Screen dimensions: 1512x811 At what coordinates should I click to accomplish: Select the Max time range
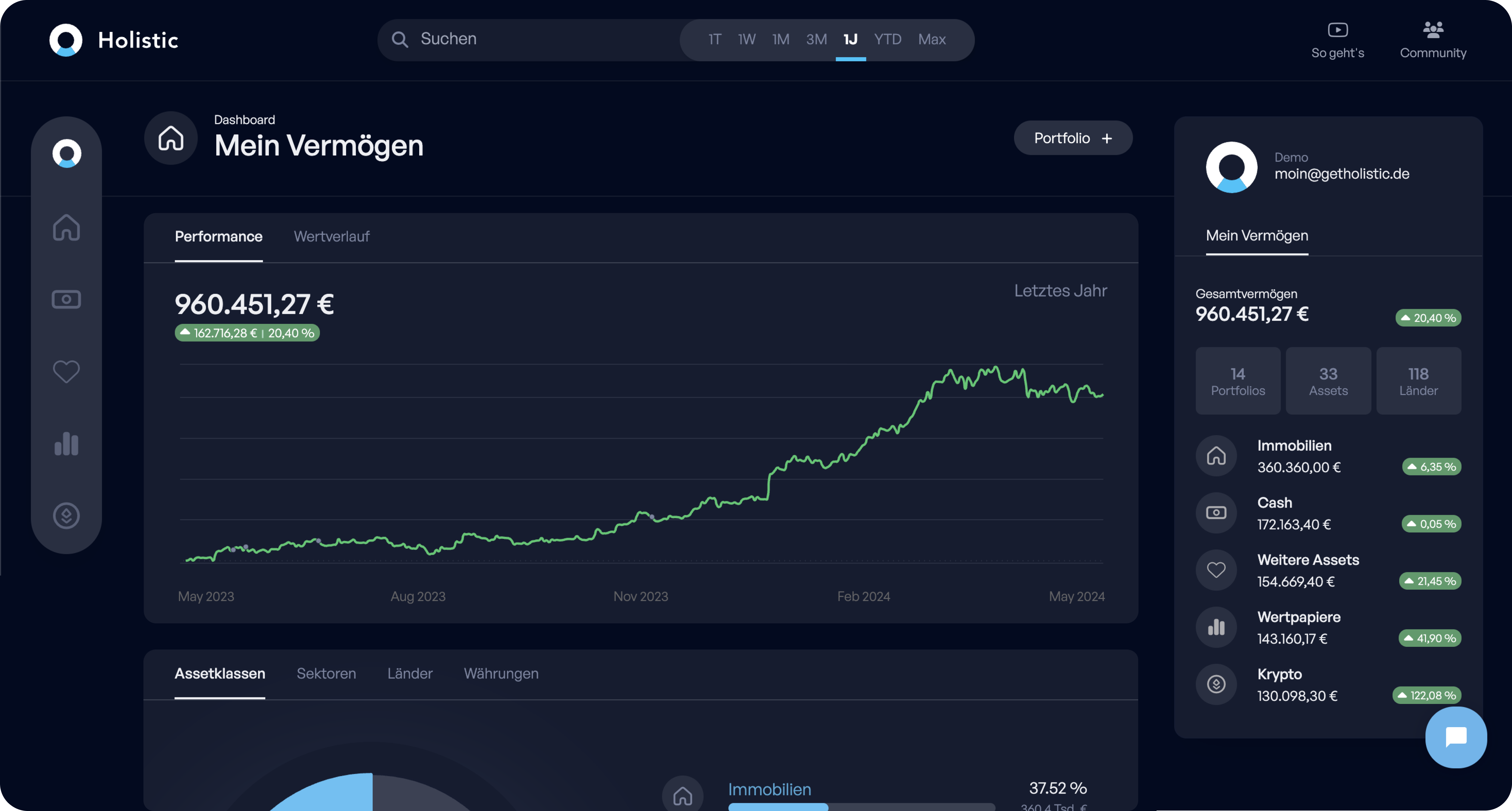(x=932, y=39)
